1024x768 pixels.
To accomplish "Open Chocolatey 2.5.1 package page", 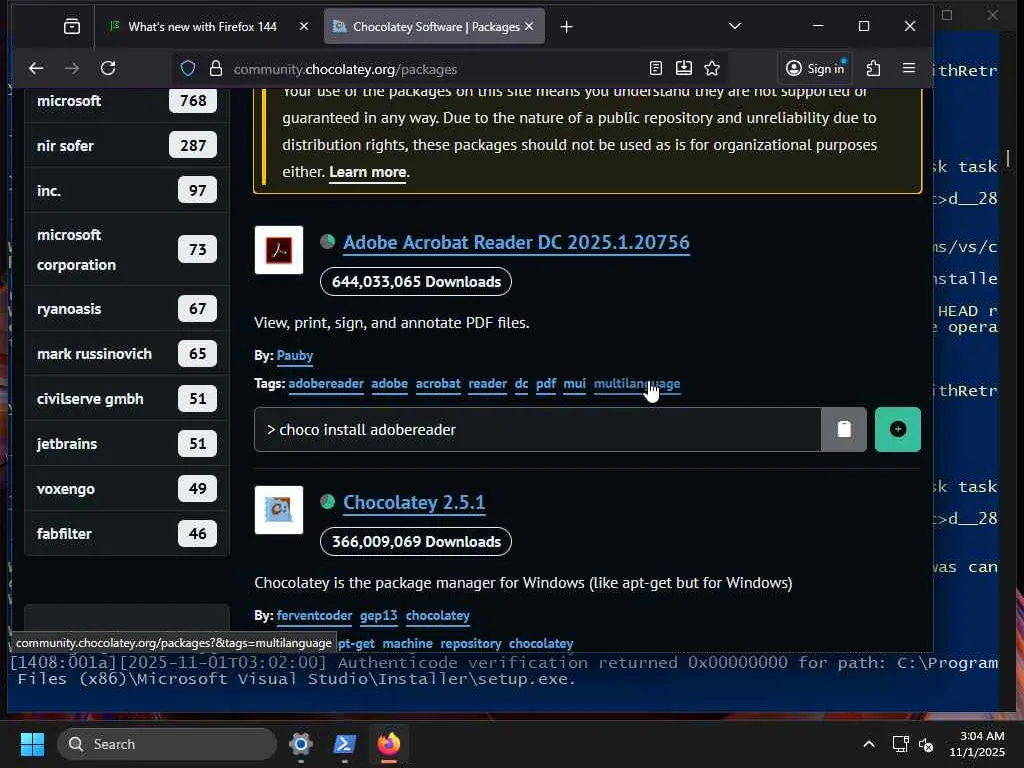I will (414, 502).
